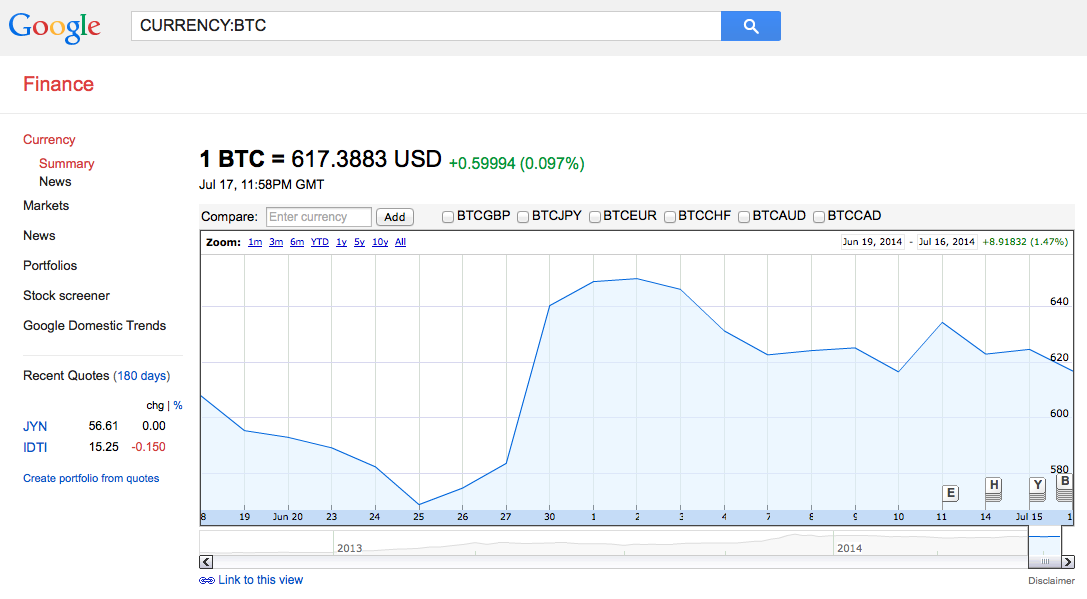Tick the BTCCAD comparison checkbox
The image size is (1087, 599).
[819, 216]
